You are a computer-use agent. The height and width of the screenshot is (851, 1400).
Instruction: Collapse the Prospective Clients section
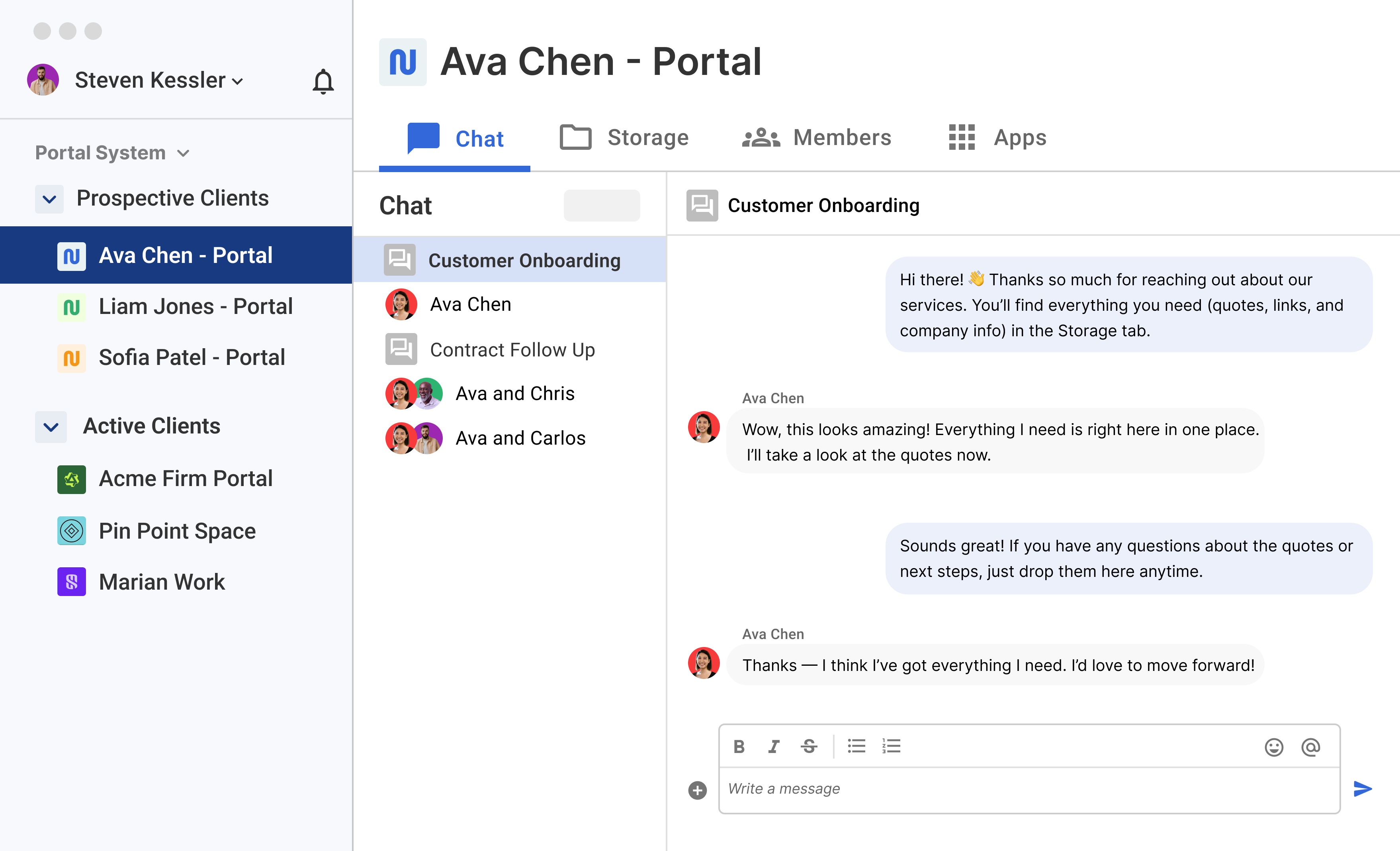(49, 199)
